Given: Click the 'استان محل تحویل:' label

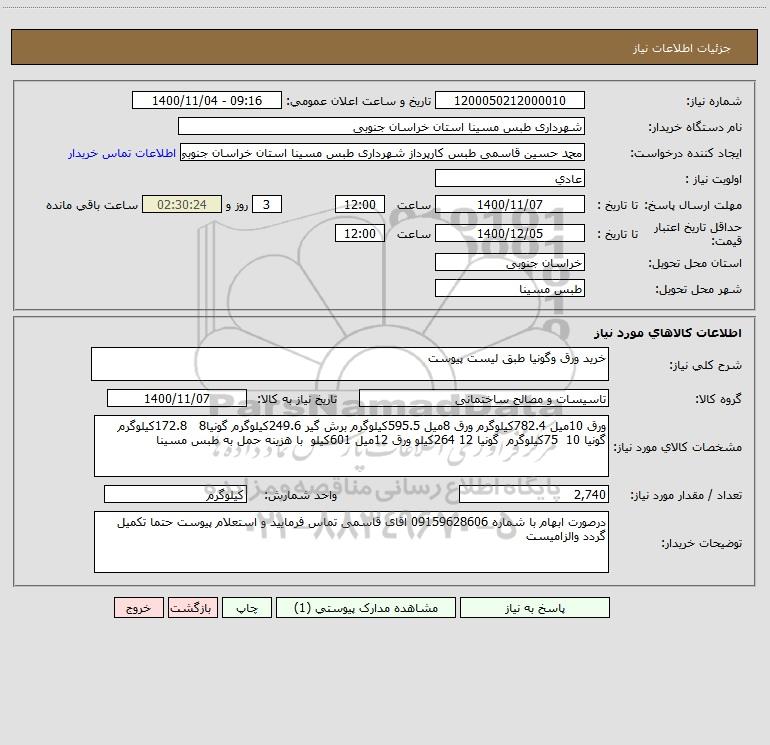Looking at the screenshot, I should [695, 264].
